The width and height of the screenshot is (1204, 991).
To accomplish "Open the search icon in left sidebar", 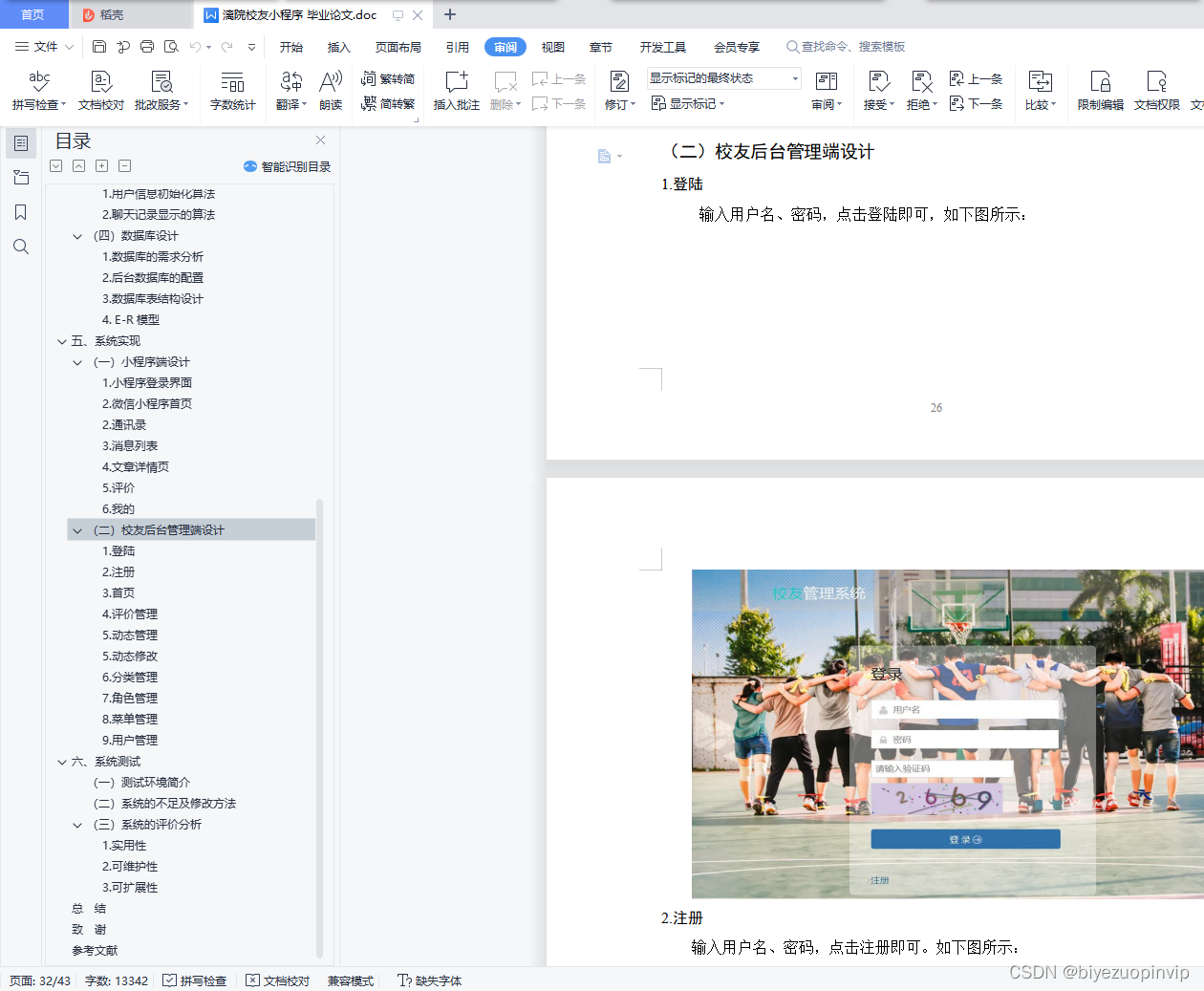I will [x=20, y=247].
